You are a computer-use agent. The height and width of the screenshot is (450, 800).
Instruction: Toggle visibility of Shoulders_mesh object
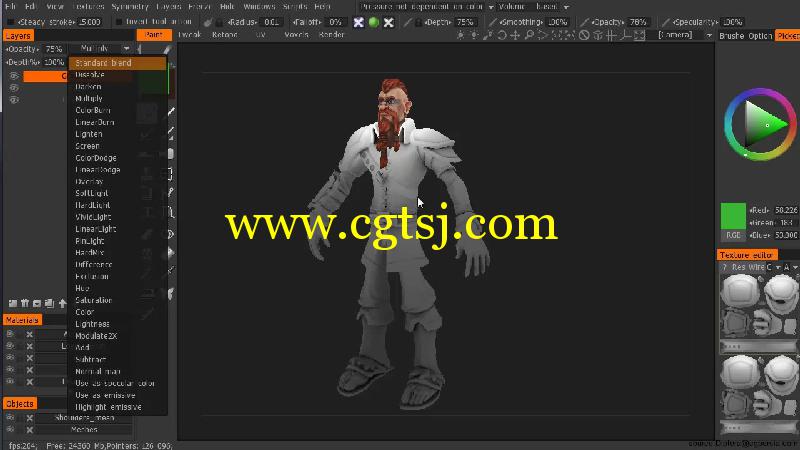(10, 417)
